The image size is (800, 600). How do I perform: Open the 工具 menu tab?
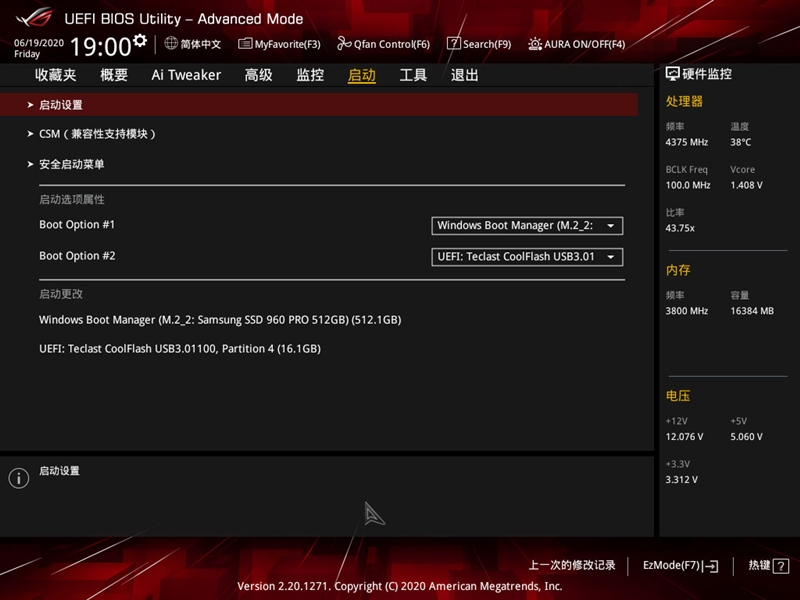(411, 74)
